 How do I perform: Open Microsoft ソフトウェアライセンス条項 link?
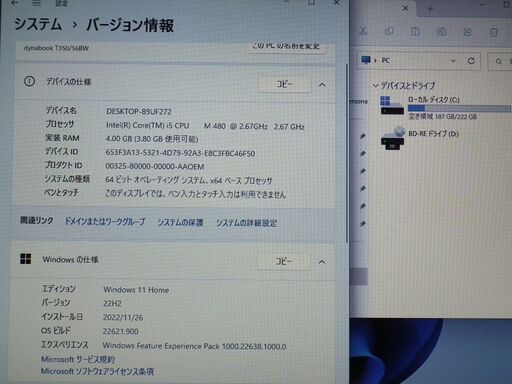[97, 371]
